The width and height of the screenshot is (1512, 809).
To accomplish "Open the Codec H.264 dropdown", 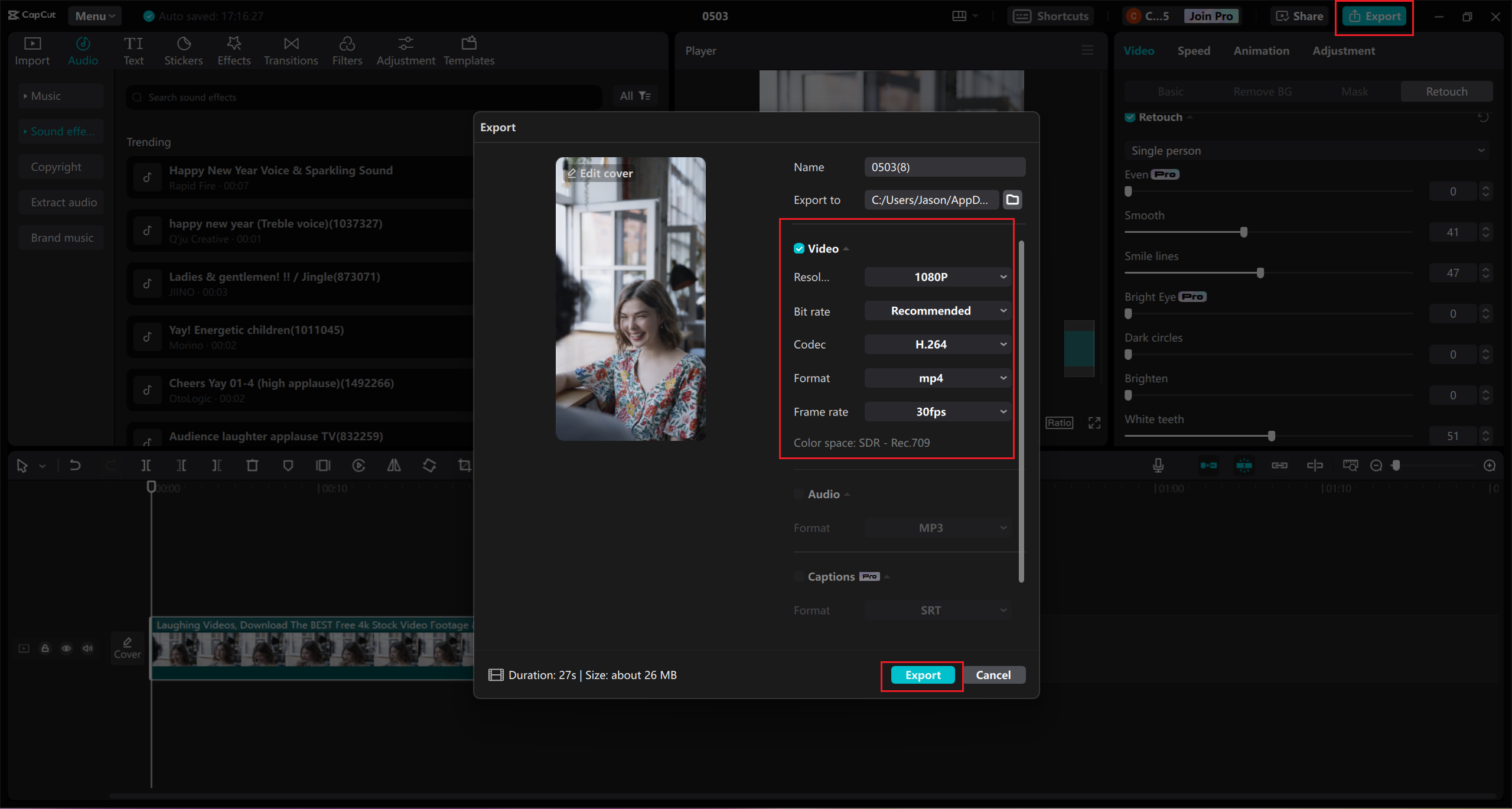I will (937, 345).
